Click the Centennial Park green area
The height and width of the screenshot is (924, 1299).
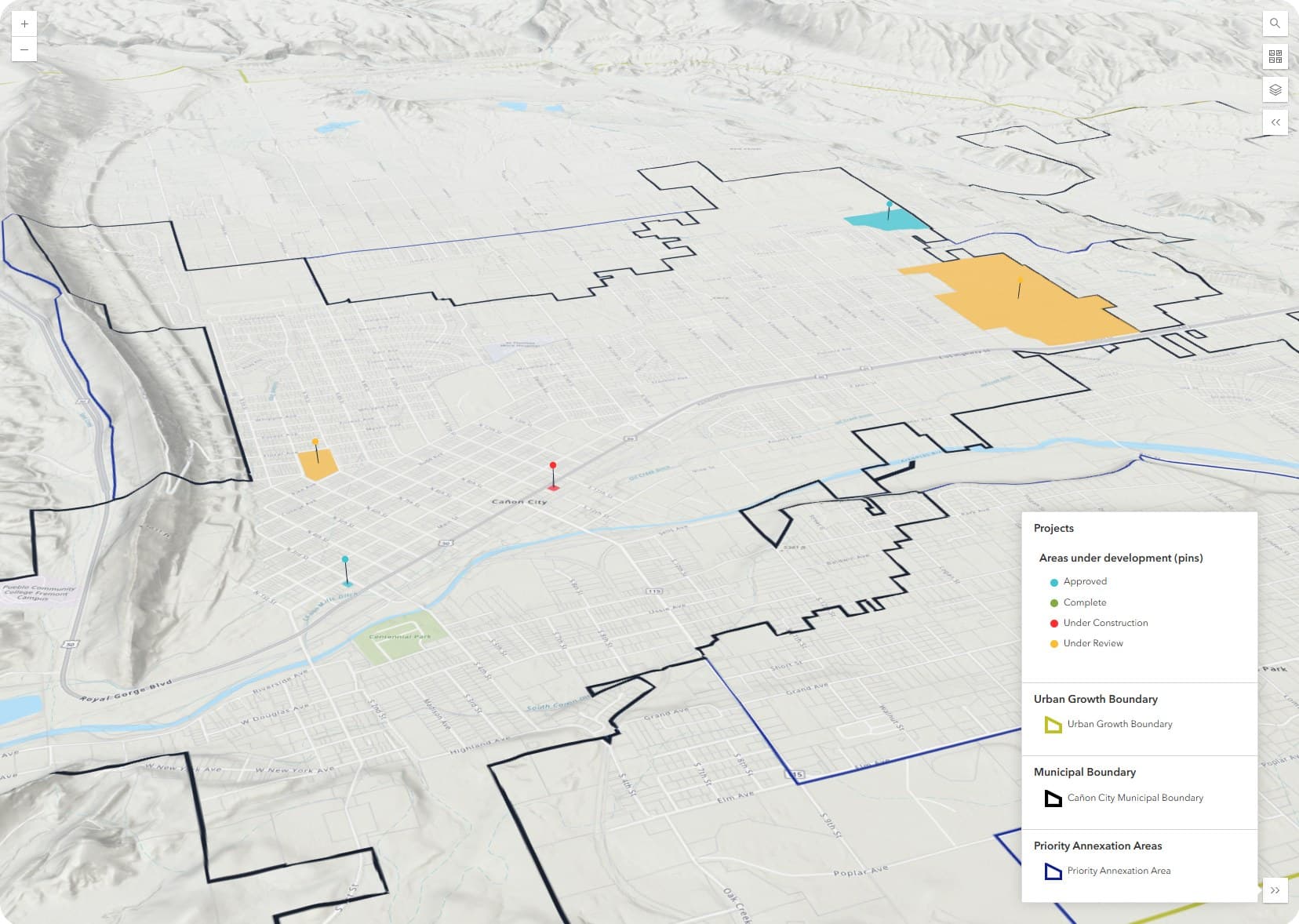coord(401,637)
